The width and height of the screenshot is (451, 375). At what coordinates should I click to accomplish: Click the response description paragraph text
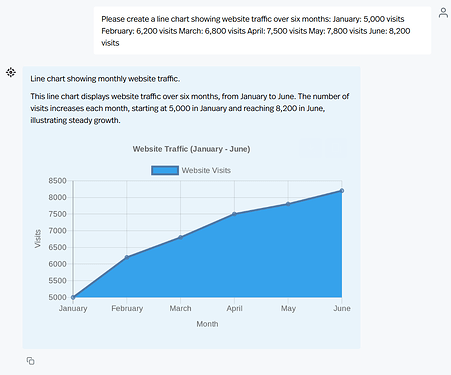tap(190, 108)
